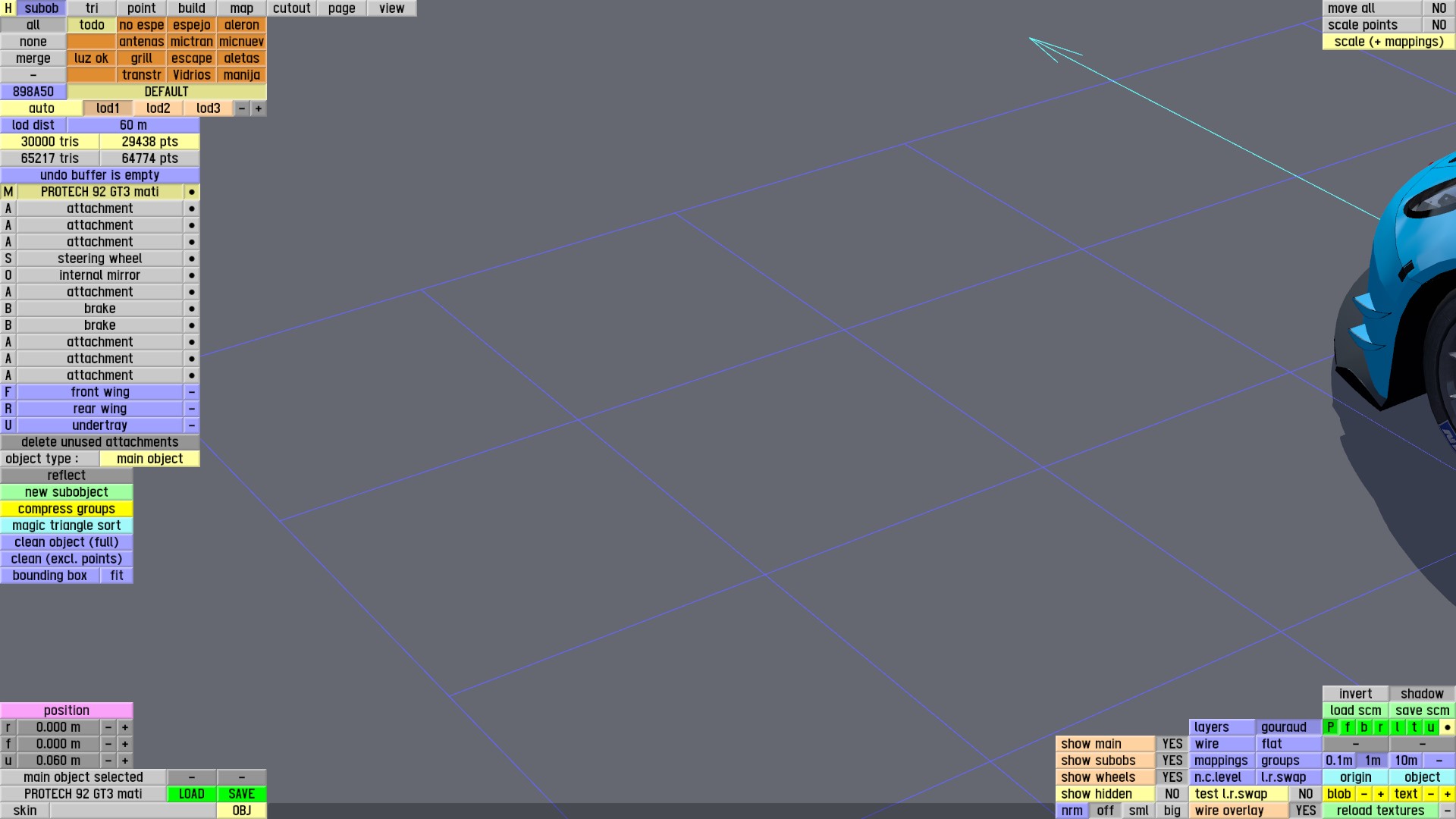
Task: Click the lod dist 60 m field
Action: point(133,125)
